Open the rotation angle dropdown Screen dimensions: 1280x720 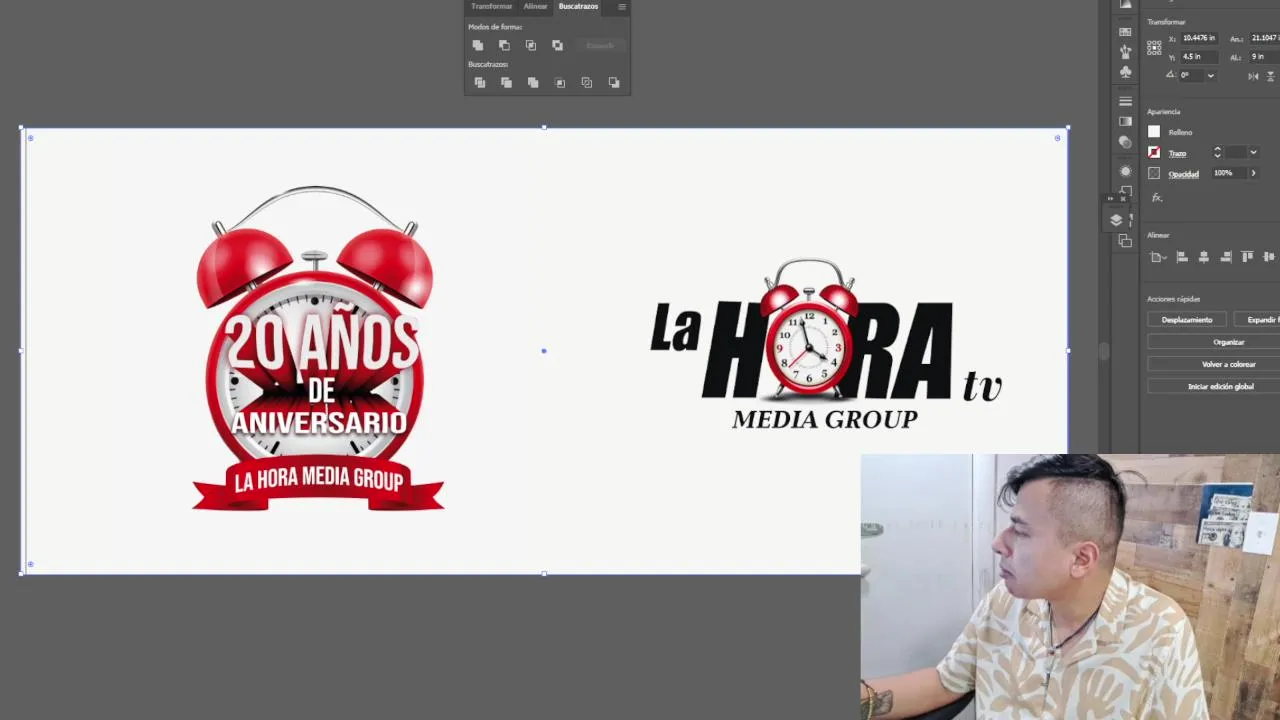coord(1211,75)
